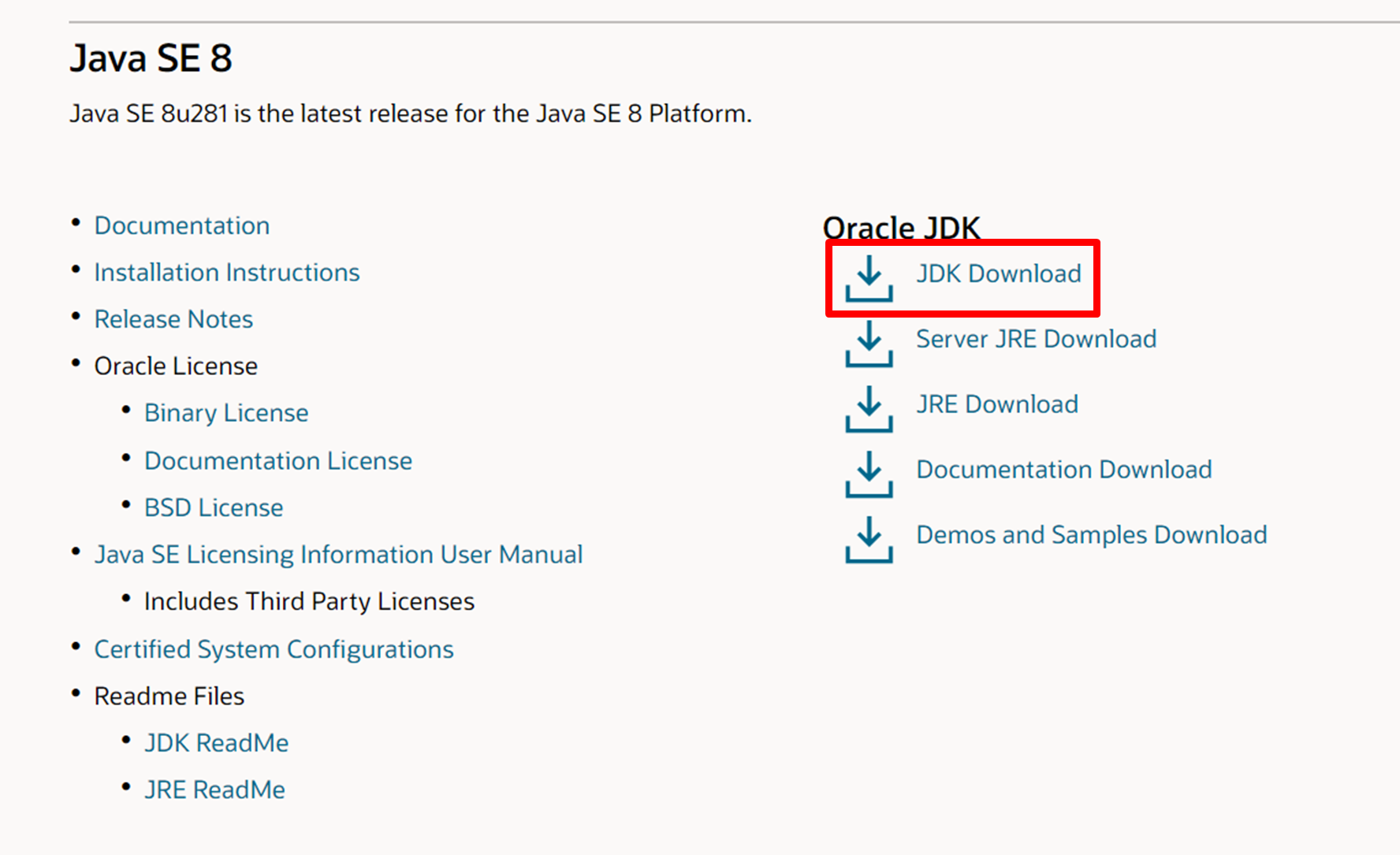Click the Java SE 8u281 release sentence
This screenshot has height=855, width=1400.
pyautogui.click(x=411, y=114)
